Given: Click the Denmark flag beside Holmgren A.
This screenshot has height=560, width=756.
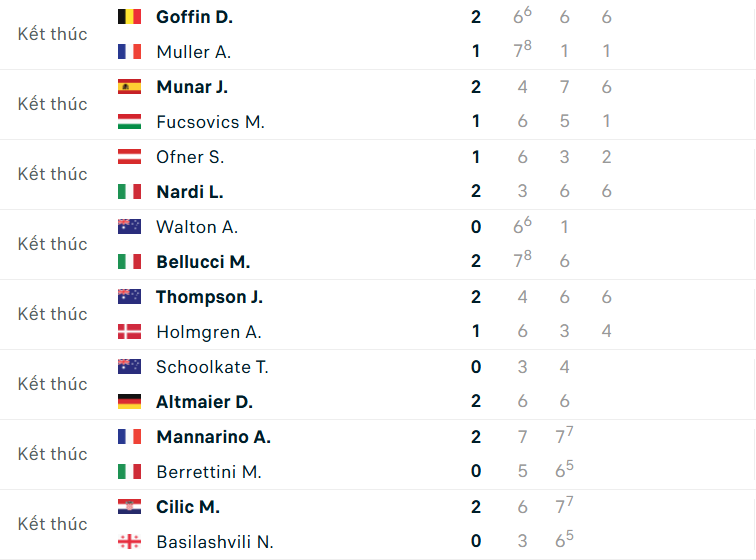Looking at the screenshot, I should (x=129, y=332).
